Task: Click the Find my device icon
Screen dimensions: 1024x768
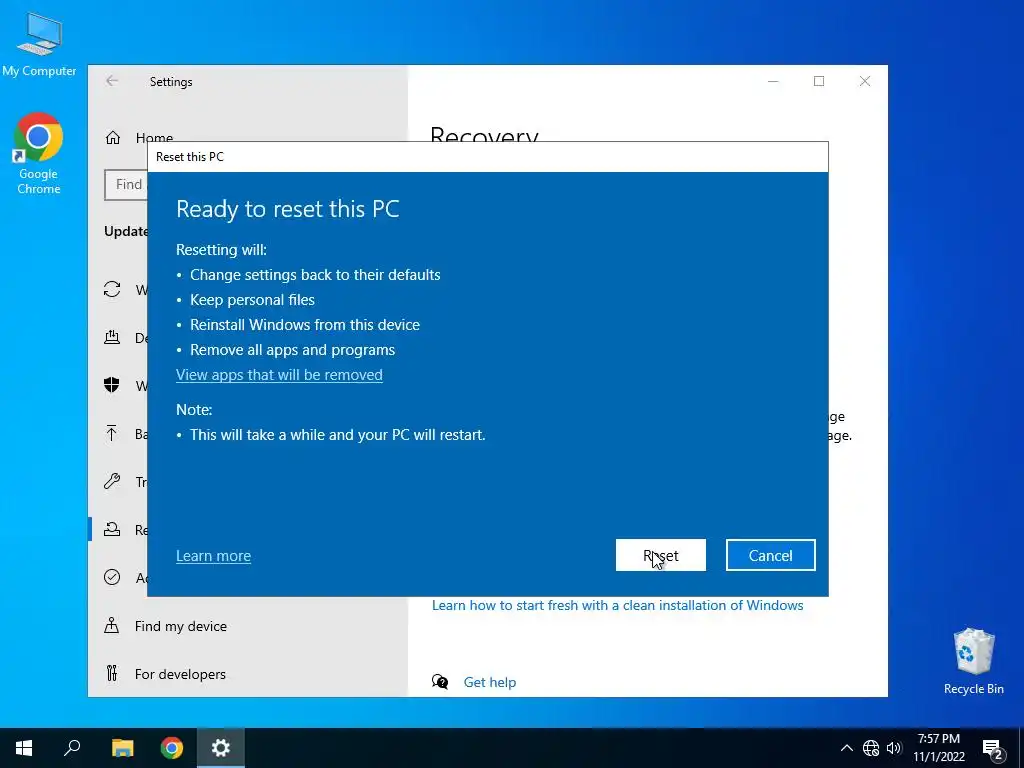Action: click(x=112, y=626)
